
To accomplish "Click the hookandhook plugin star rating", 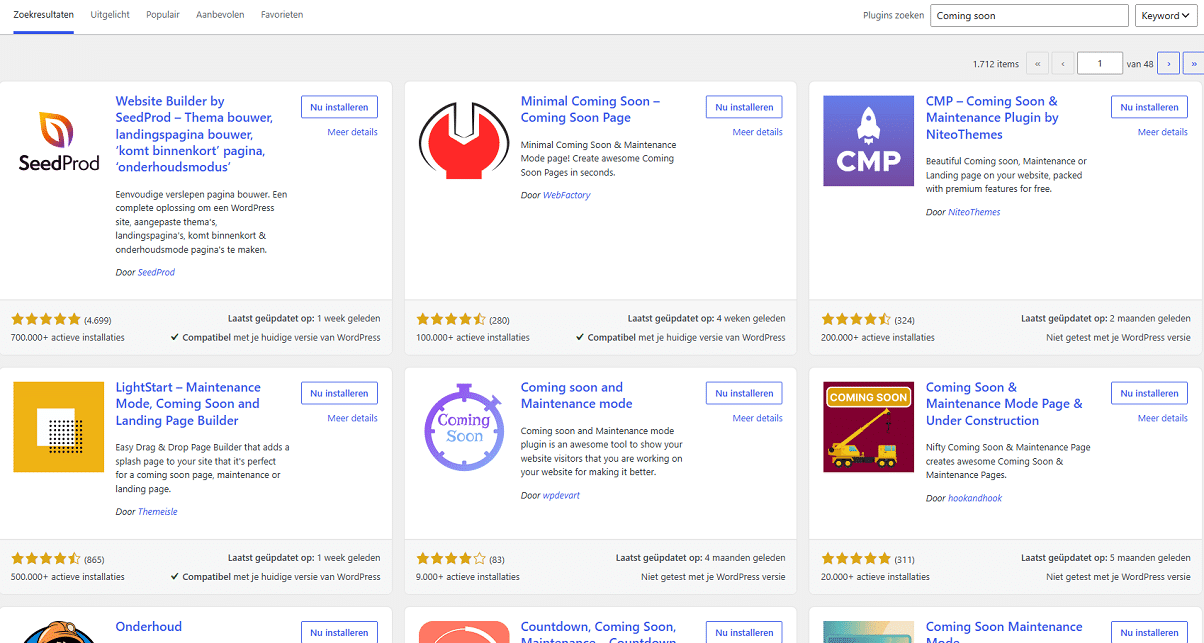I will pyautogui.click(x=856, y=559).
